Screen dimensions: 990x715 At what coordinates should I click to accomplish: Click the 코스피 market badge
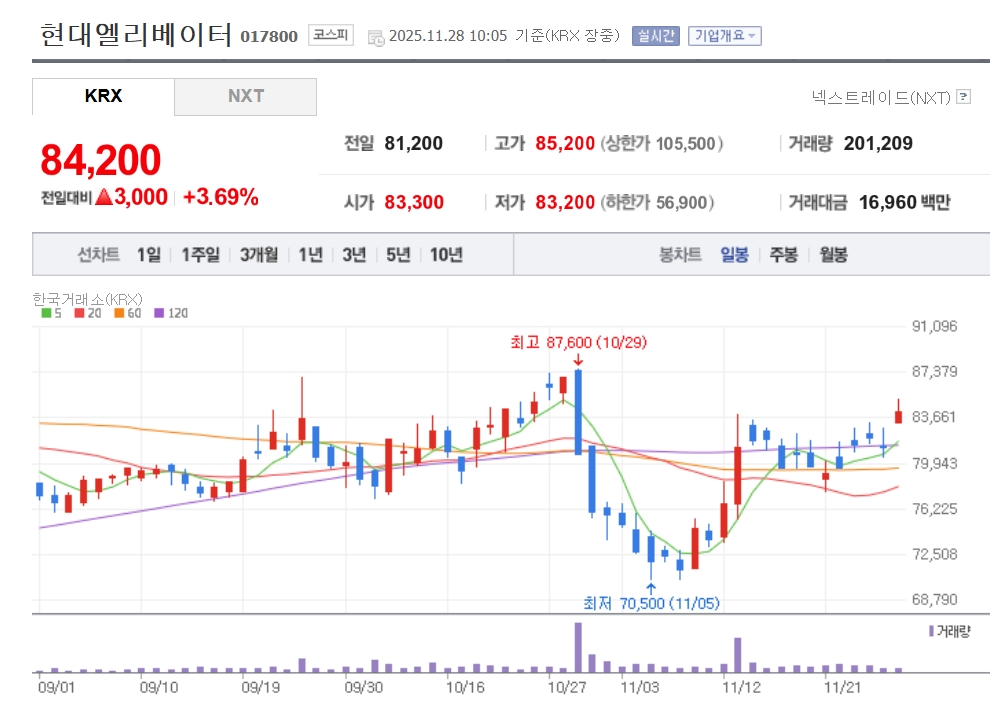click(331, 35)
